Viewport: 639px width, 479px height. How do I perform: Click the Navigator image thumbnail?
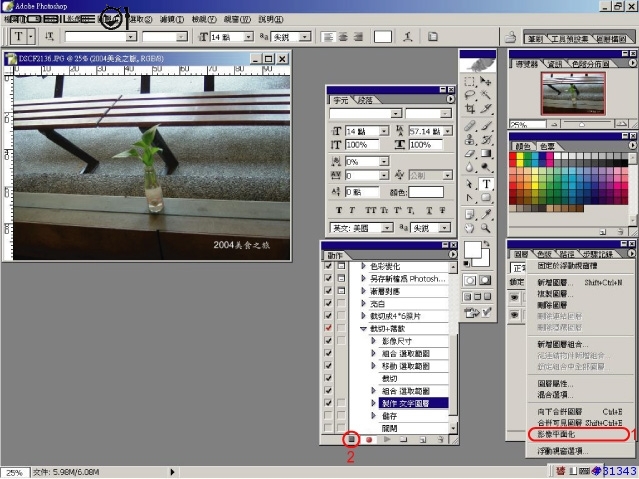point(573,94)
